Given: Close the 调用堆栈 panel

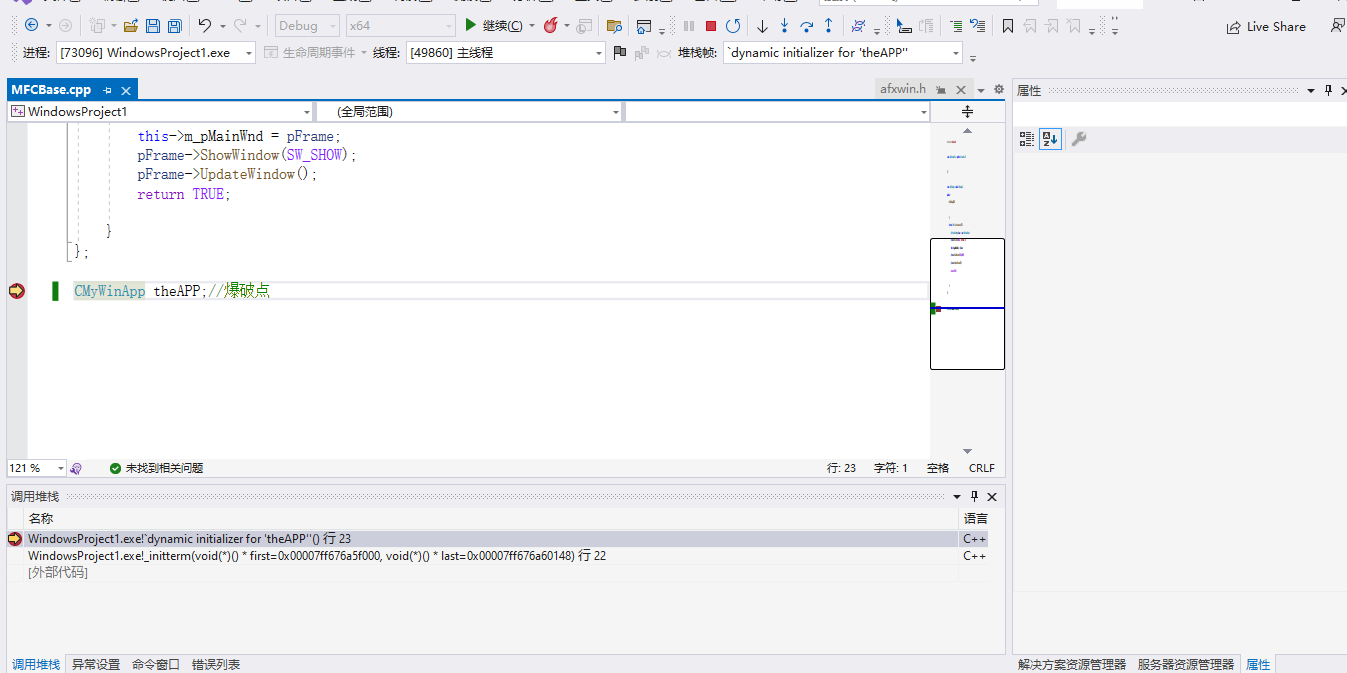Looking at the screenshot, I should [x=992, y=496].
